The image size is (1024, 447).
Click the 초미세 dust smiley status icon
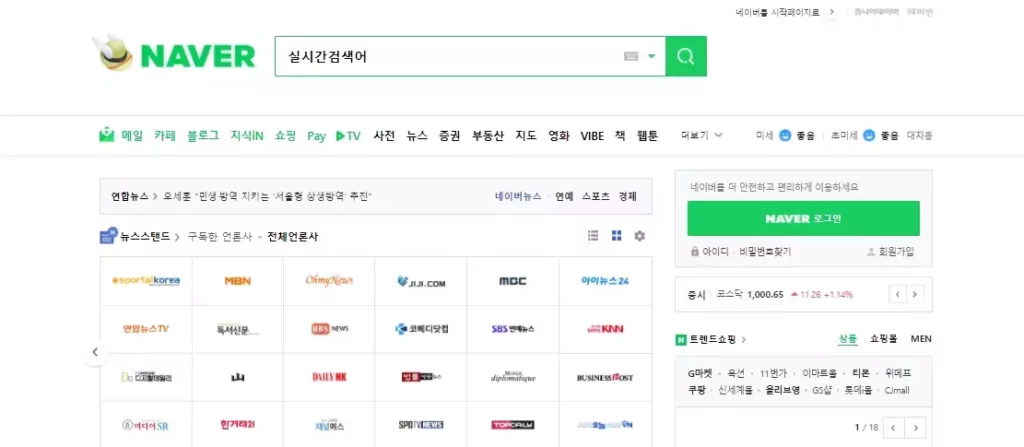(869, 135)
